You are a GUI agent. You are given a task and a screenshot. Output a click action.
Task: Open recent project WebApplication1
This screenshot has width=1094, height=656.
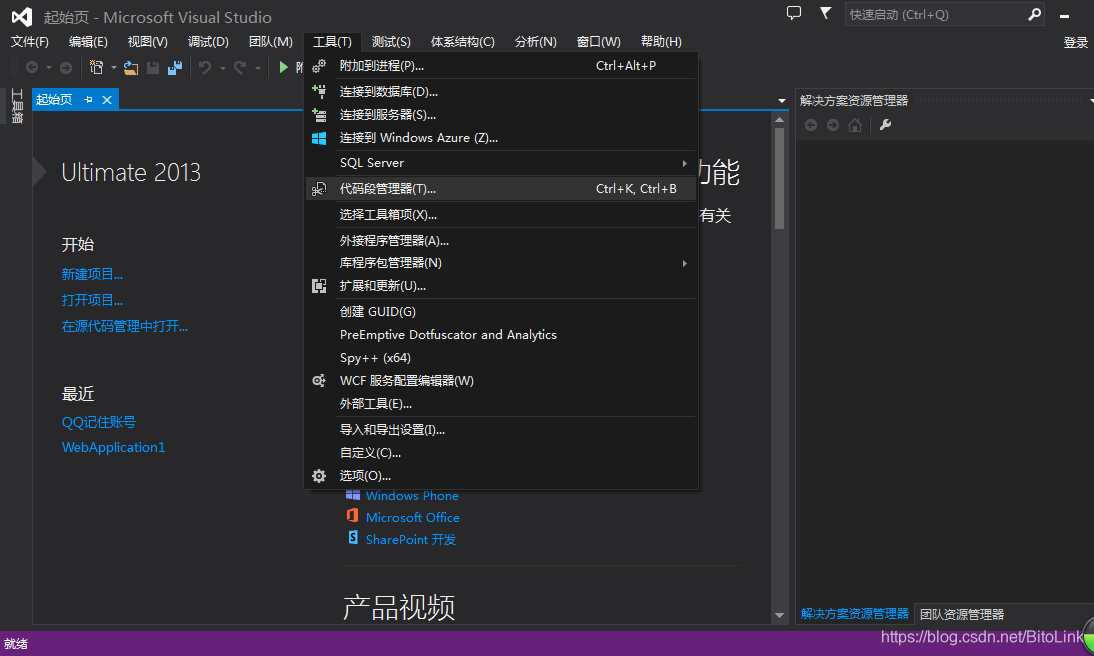click(114, 447)
